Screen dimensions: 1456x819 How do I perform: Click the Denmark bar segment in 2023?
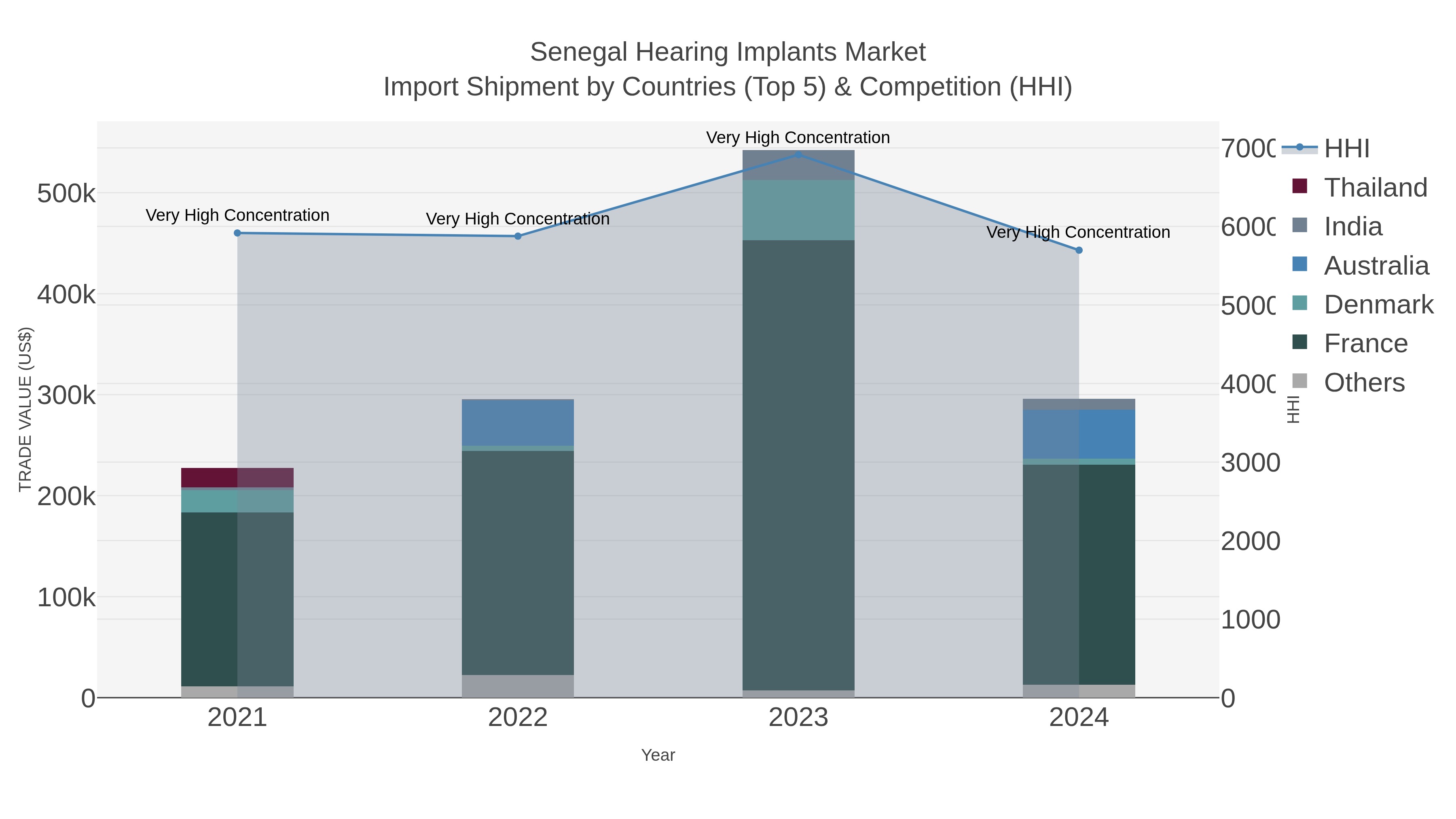(x=798, y=210)
